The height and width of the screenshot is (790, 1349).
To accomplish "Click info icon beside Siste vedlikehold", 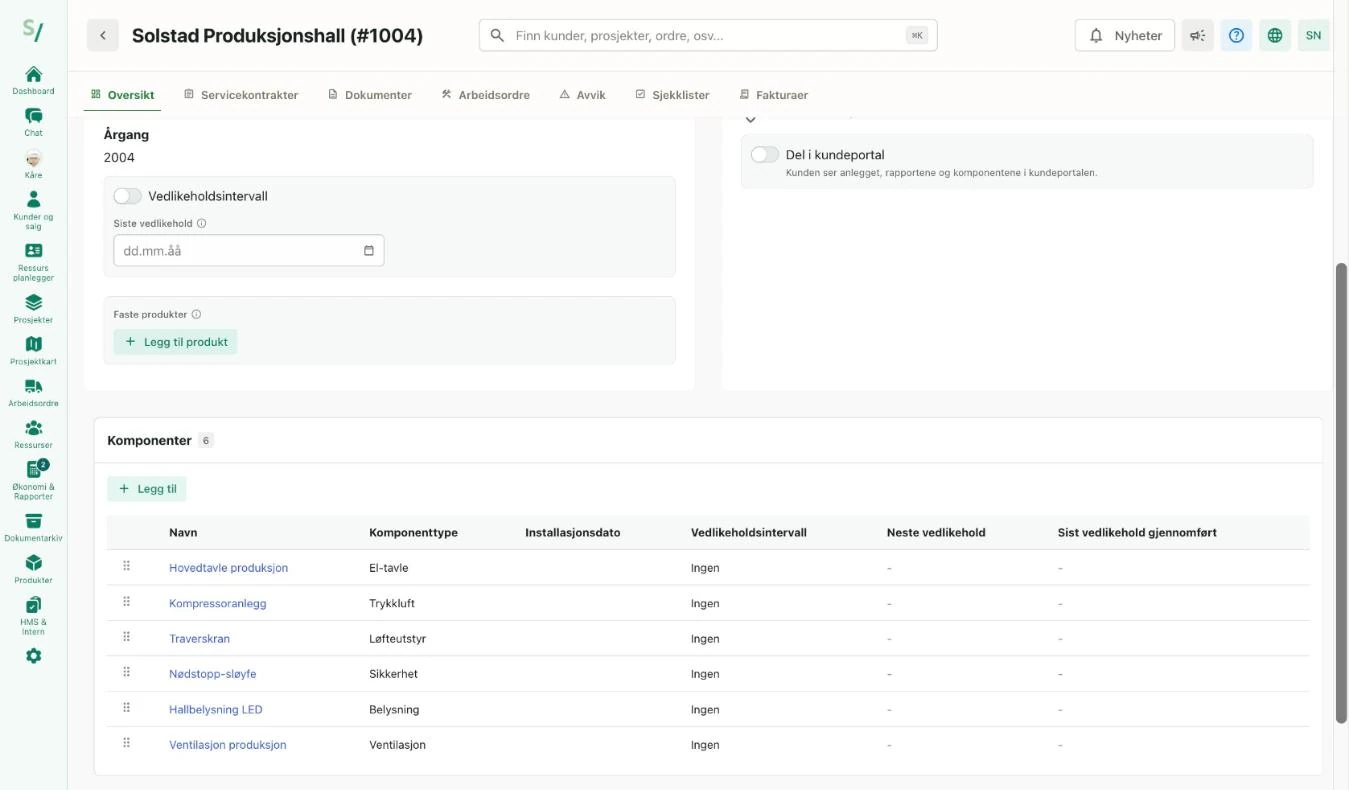I will pos(201,224).
